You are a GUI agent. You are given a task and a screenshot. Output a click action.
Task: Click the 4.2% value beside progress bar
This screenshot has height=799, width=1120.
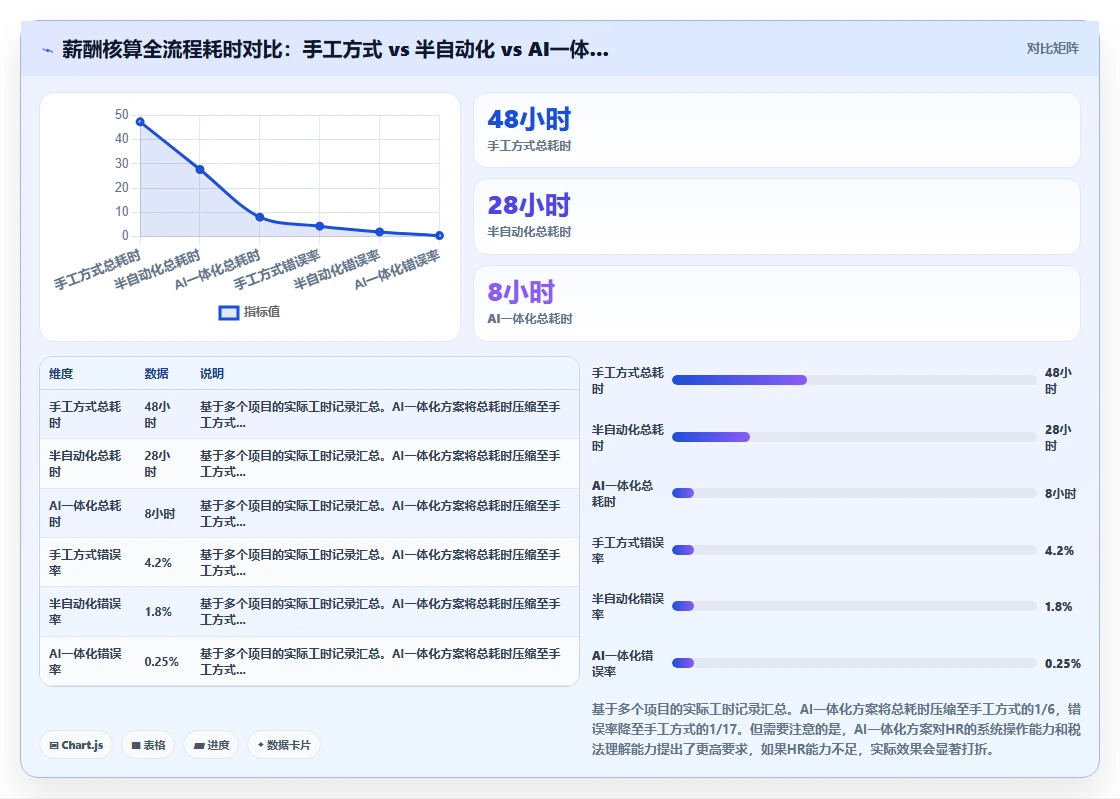(1059, 551)
